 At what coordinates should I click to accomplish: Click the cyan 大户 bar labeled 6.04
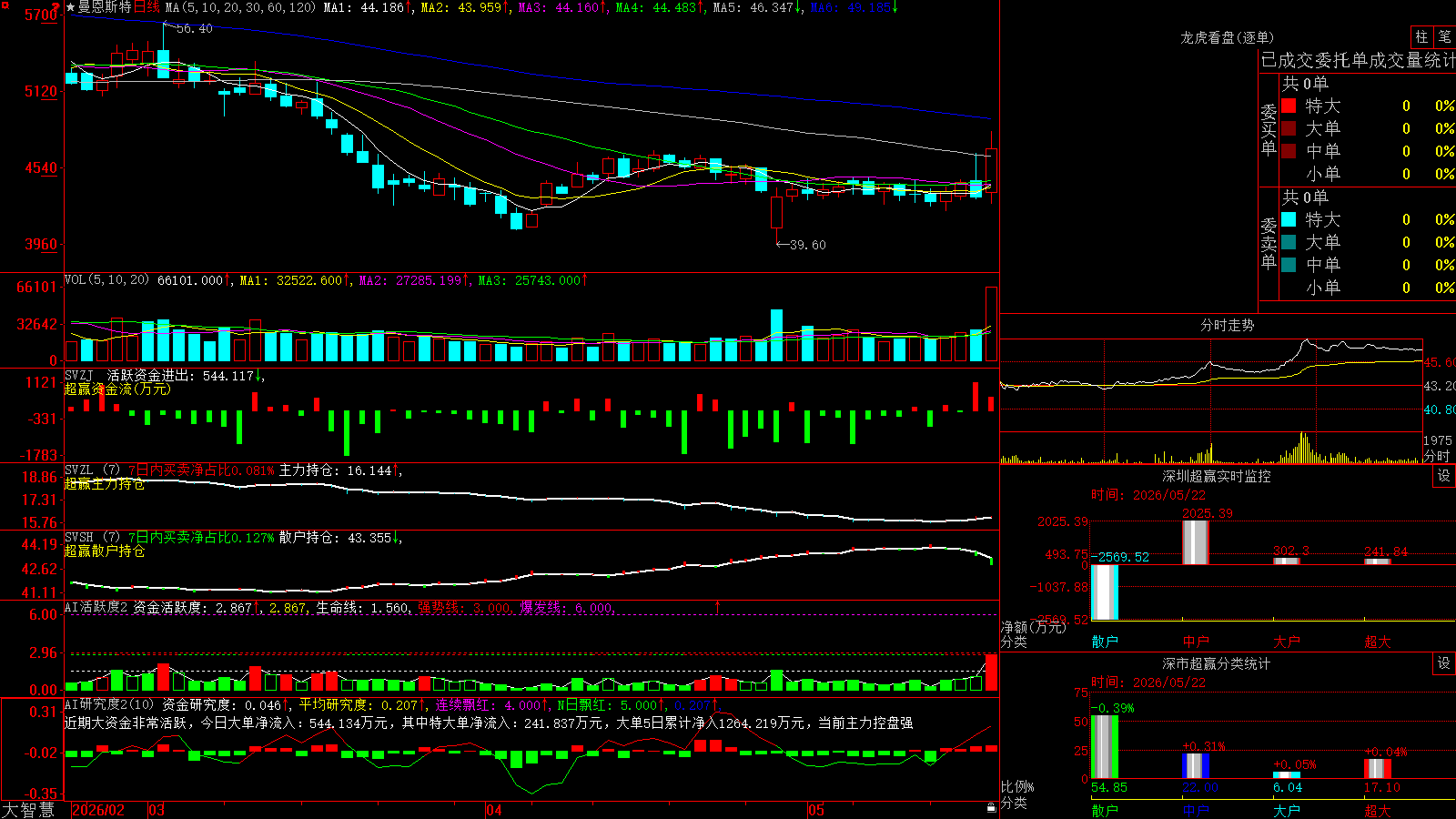click(x=1287, y=775)
